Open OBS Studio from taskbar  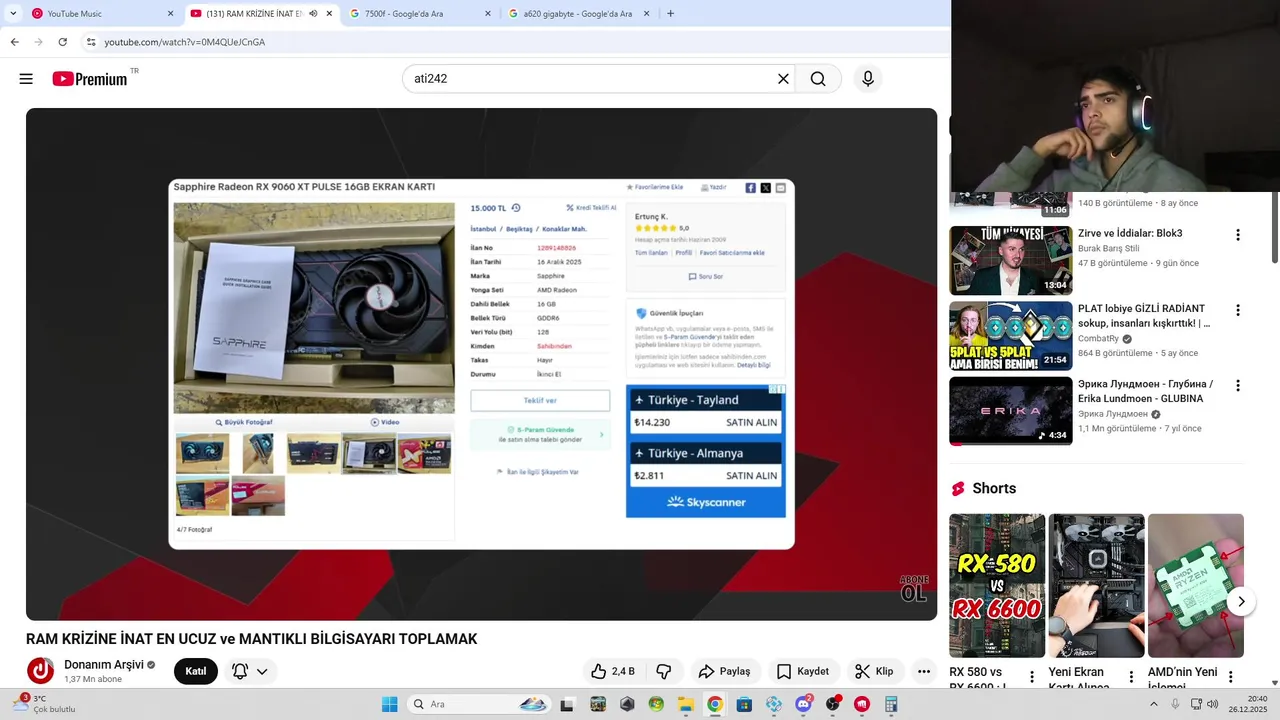[832, 704]
